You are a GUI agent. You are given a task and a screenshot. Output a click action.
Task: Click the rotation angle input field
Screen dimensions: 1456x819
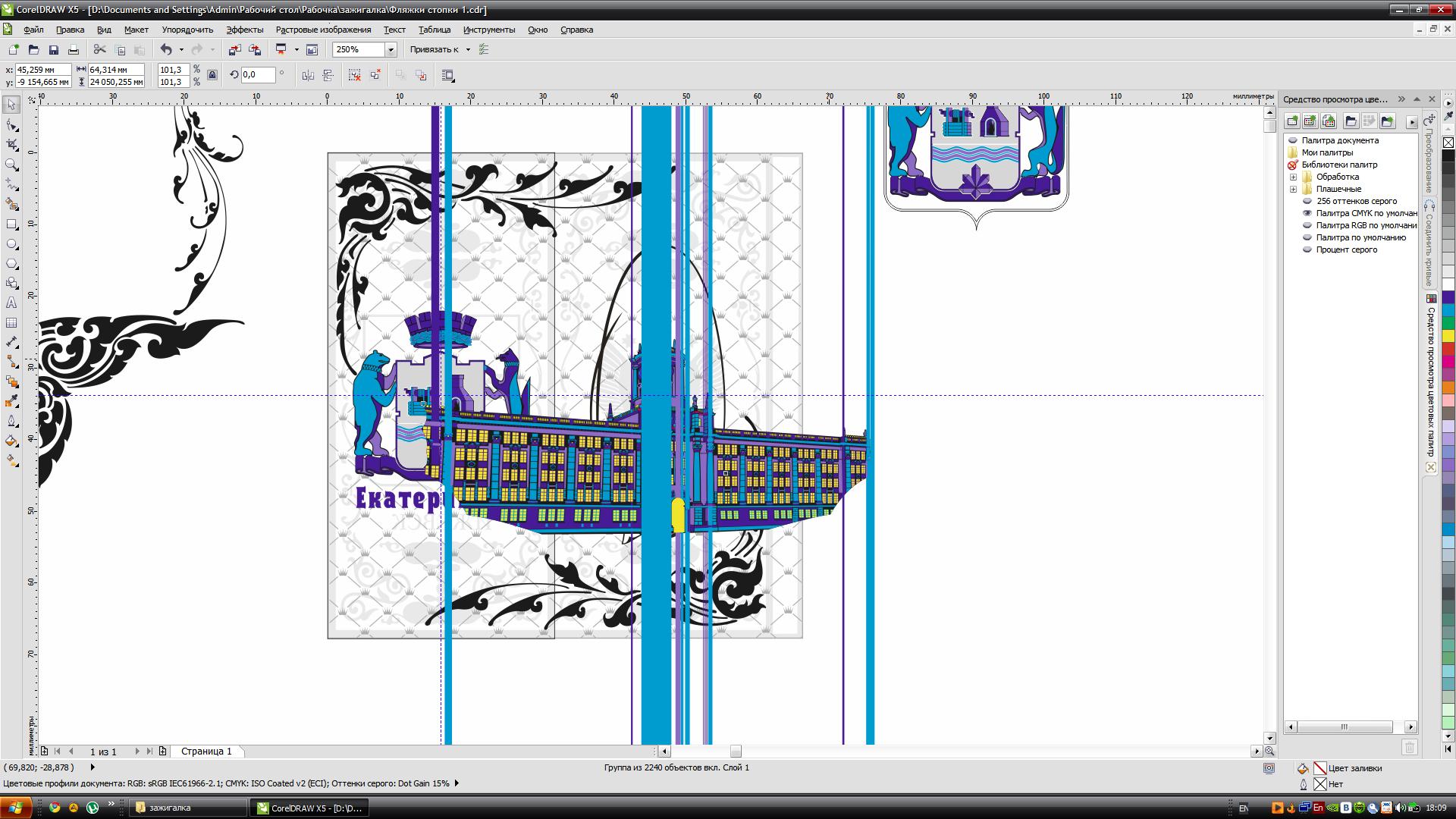pyautogui.click(x=258, y=75)
